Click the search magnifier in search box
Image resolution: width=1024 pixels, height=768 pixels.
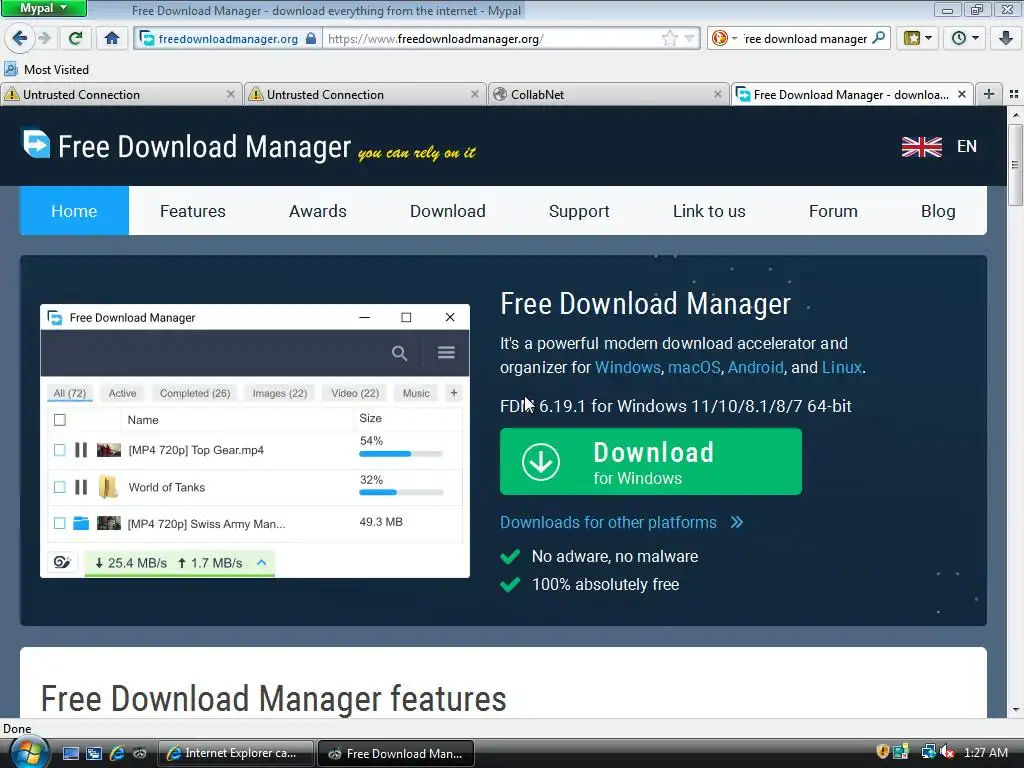879,38
